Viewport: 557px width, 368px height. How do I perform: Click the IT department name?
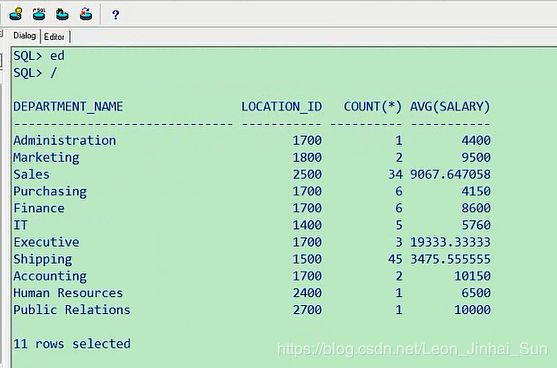click(x=20, y=225)
